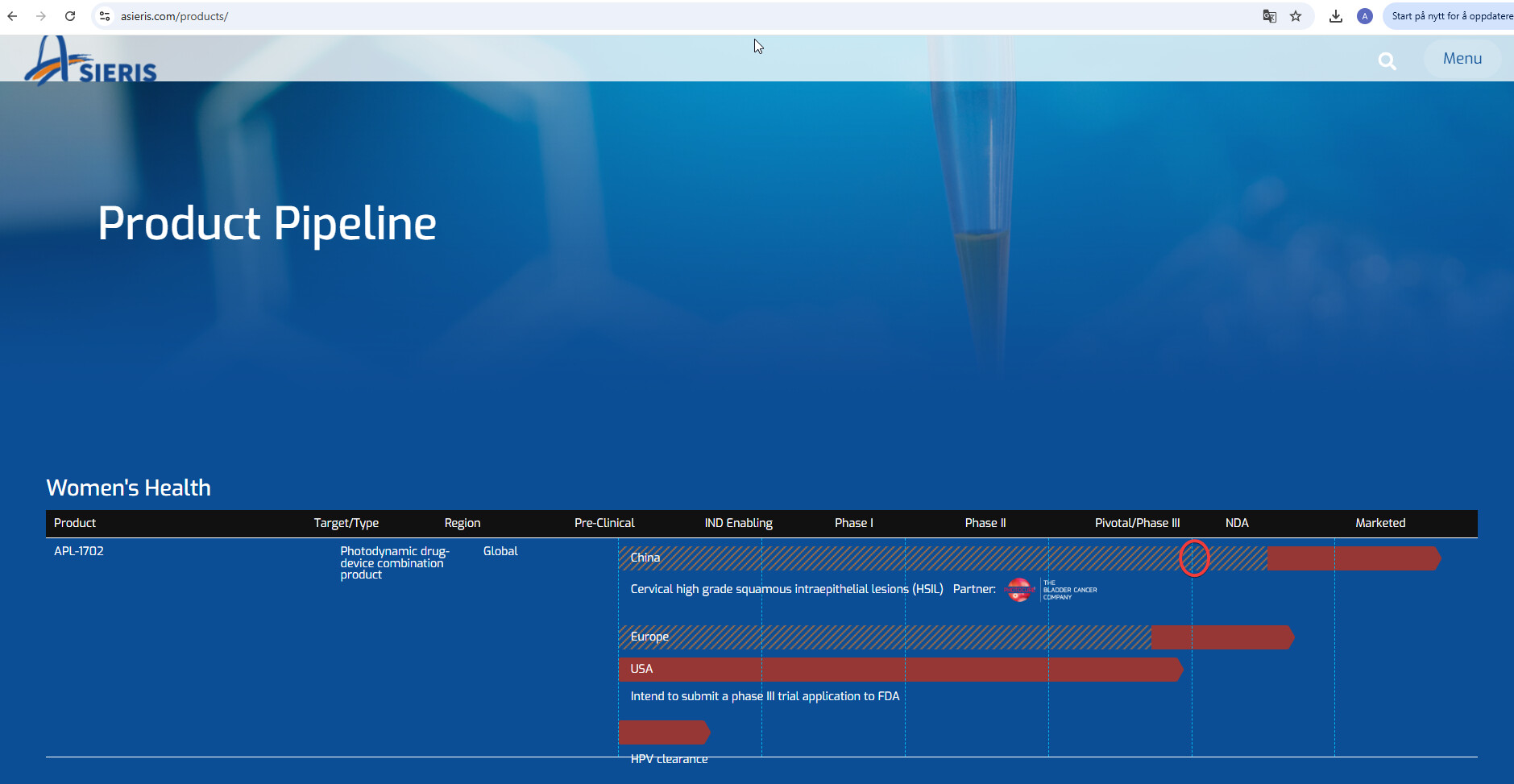Open site information icon in address bar
1514x784 pixels.
(105, 16)
